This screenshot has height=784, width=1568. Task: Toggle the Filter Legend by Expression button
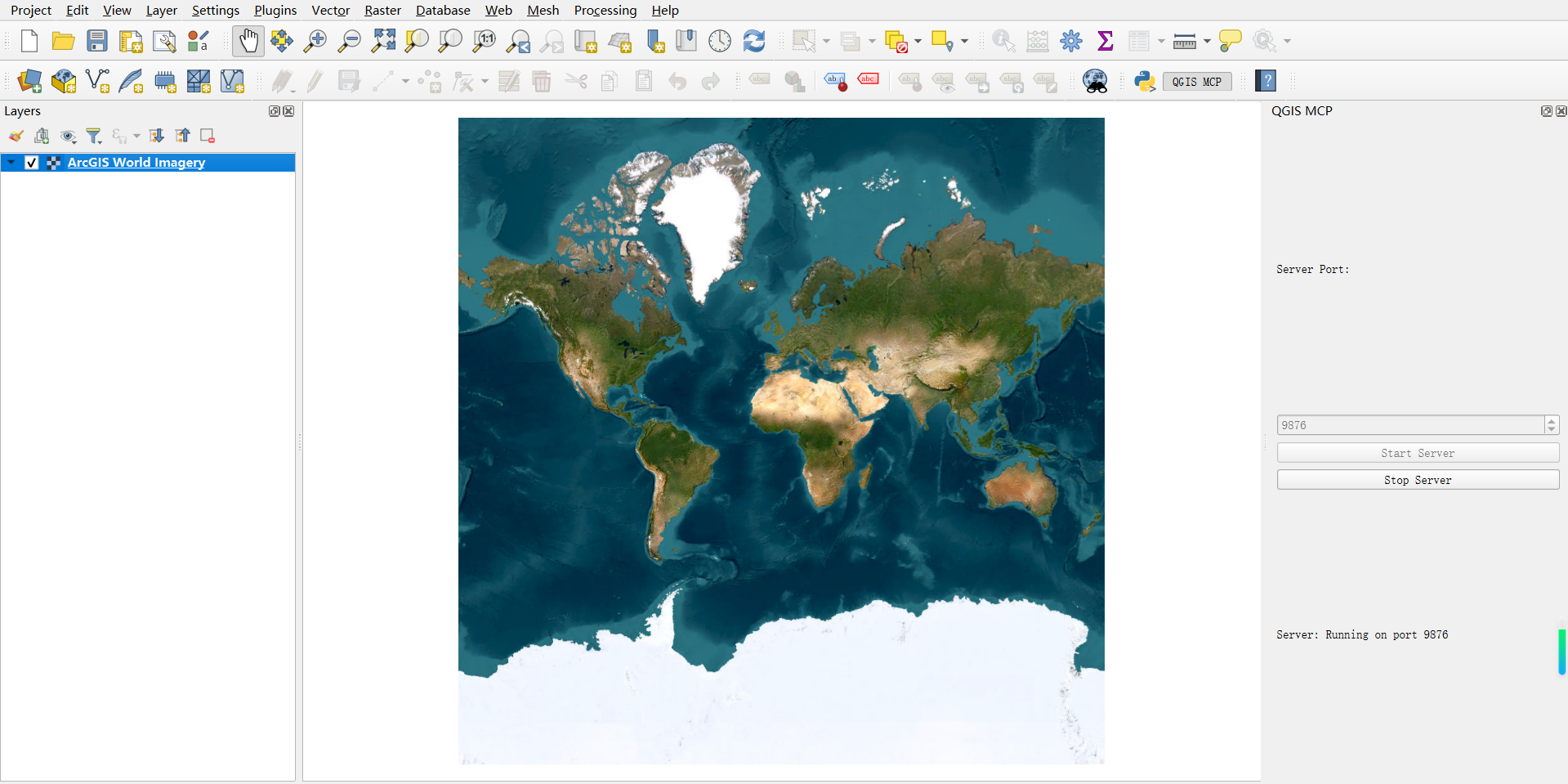pyautogui.click(x=94, y=136)
